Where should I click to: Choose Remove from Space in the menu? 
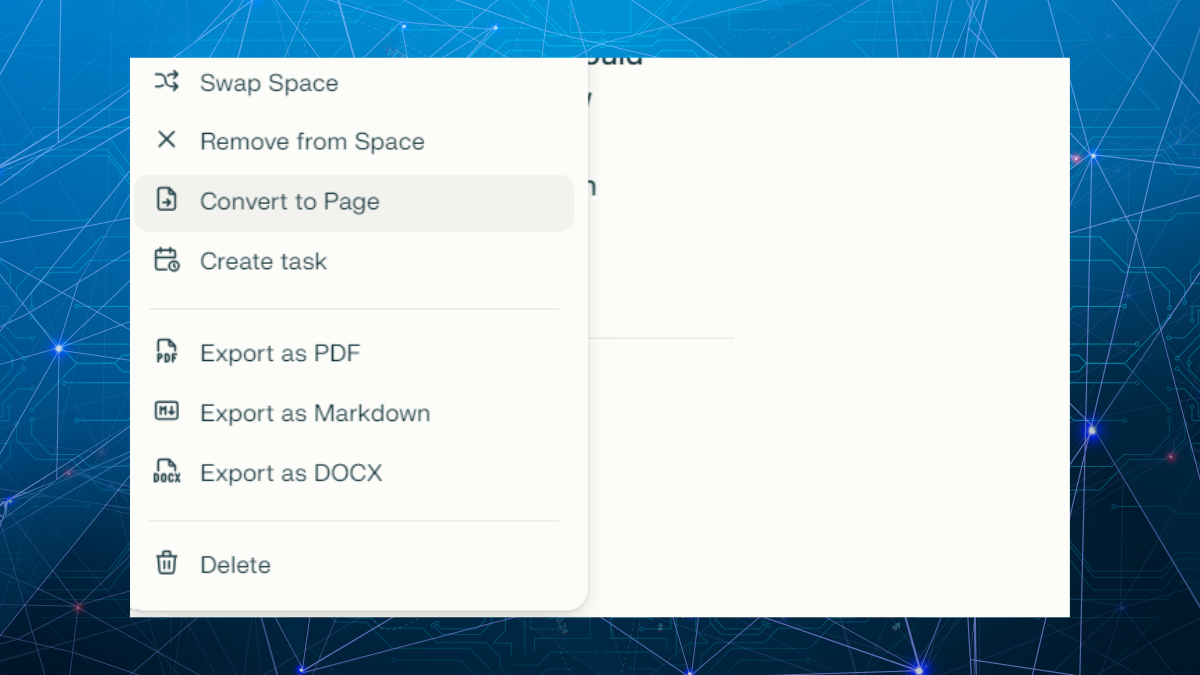coord(312,142)
